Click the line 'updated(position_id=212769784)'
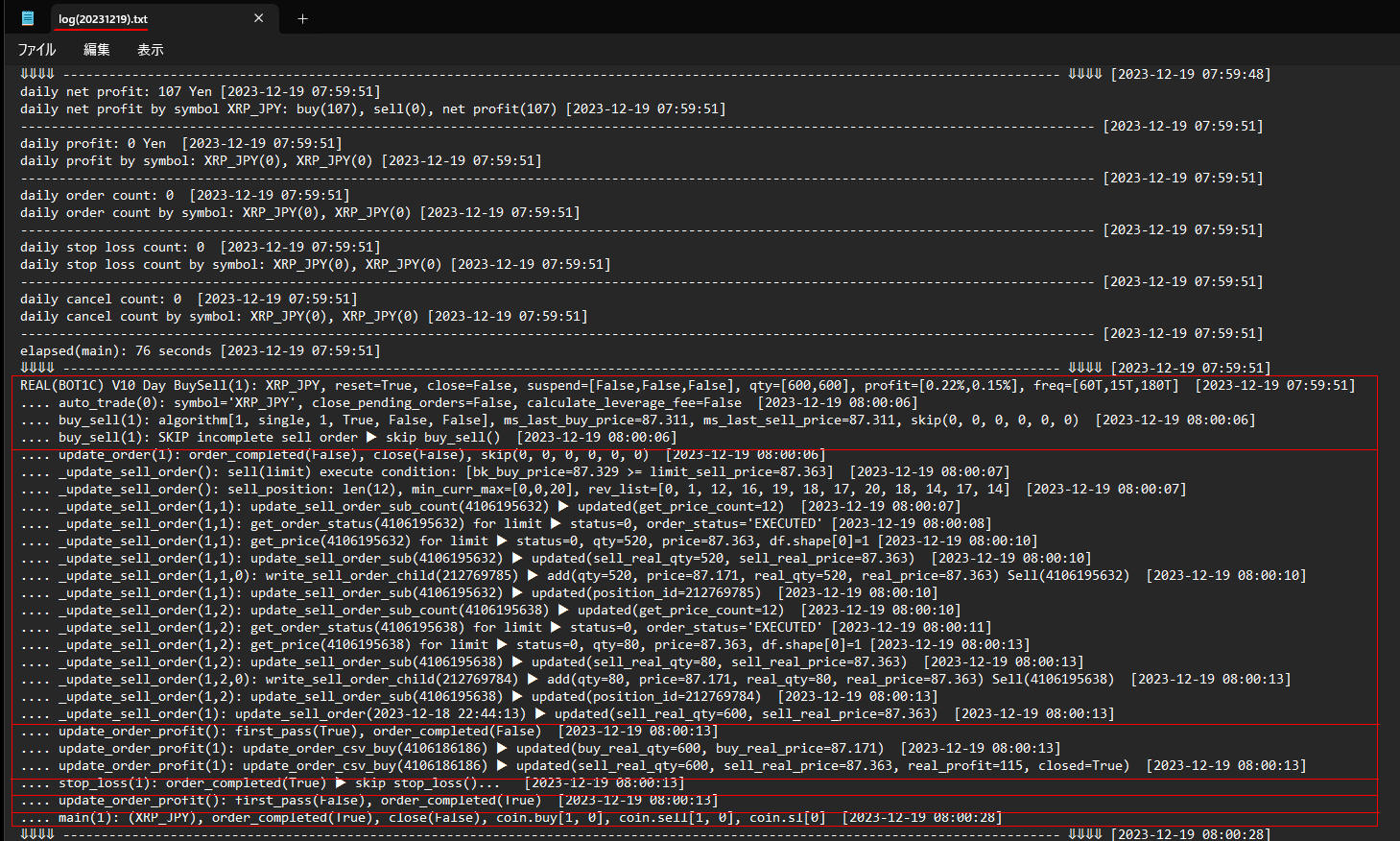 click(x=479, y=696)
